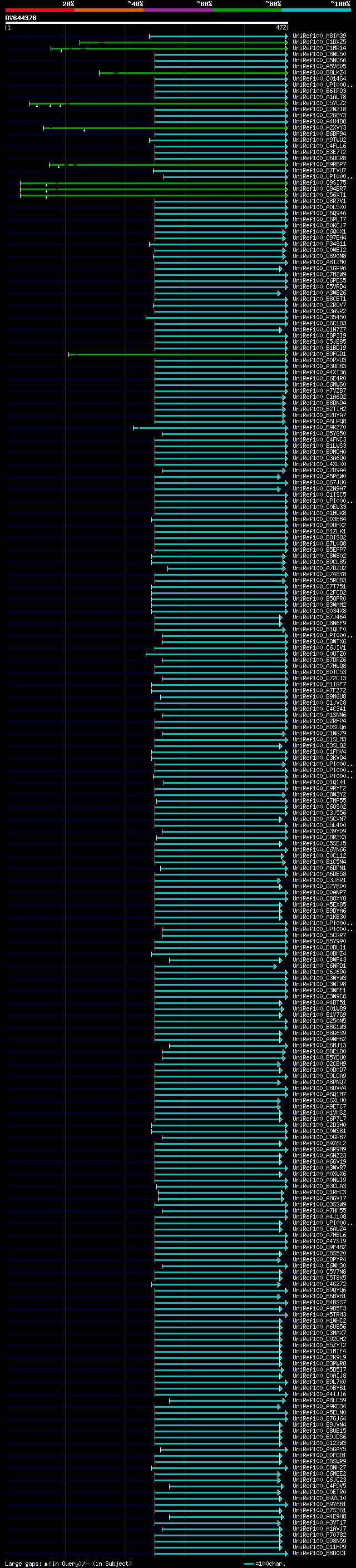Click the =100char. scale legend
Viewport: 356px width, 1568px height.
point(265,1563)
